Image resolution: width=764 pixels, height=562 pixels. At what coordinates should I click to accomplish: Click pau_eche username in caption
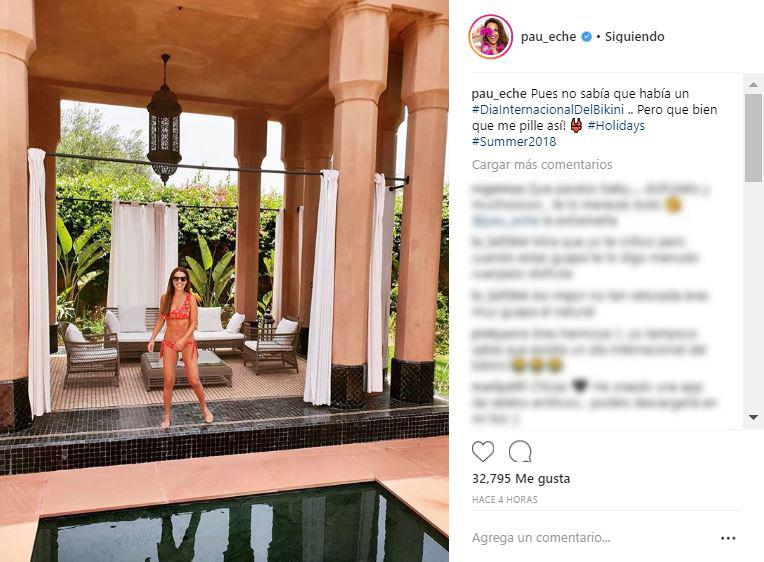coord(499,94)
